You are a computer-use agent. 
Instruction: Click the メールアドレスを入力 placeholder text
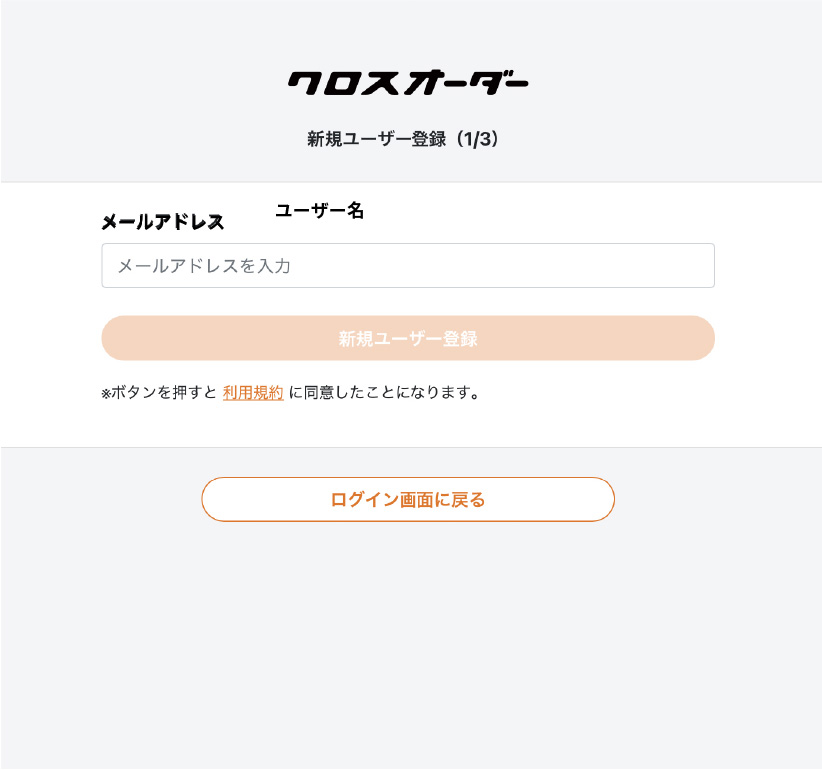coord(204,266)
